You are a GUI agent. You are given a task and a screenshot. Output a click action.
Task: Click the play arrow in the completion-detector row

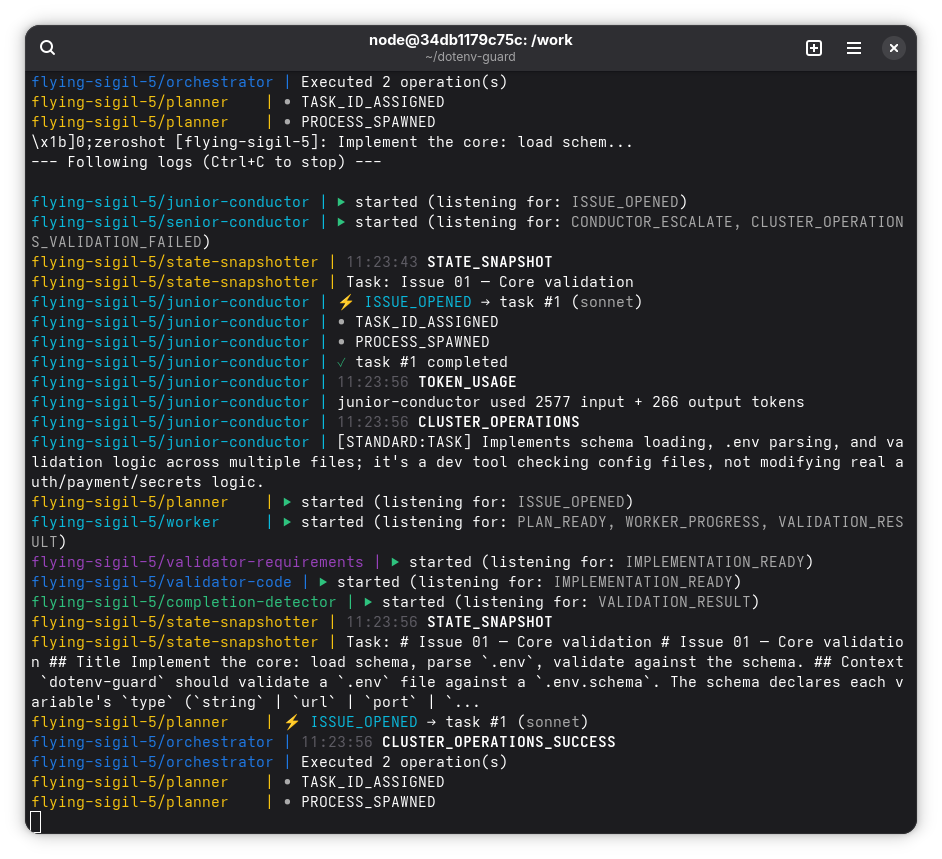368,602
